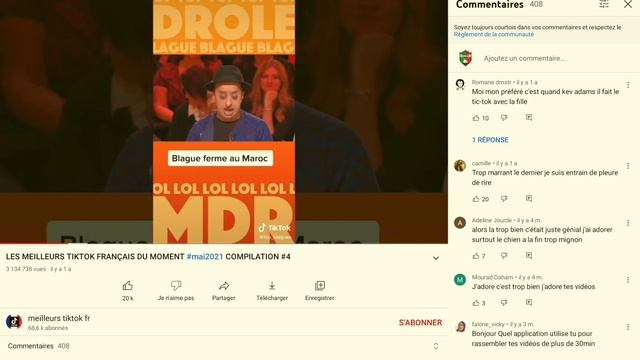Open the meilleurs tiktok fr channel avatar
Image resolution: width=640 pixels, height=360 pixels.
[14, 322]
